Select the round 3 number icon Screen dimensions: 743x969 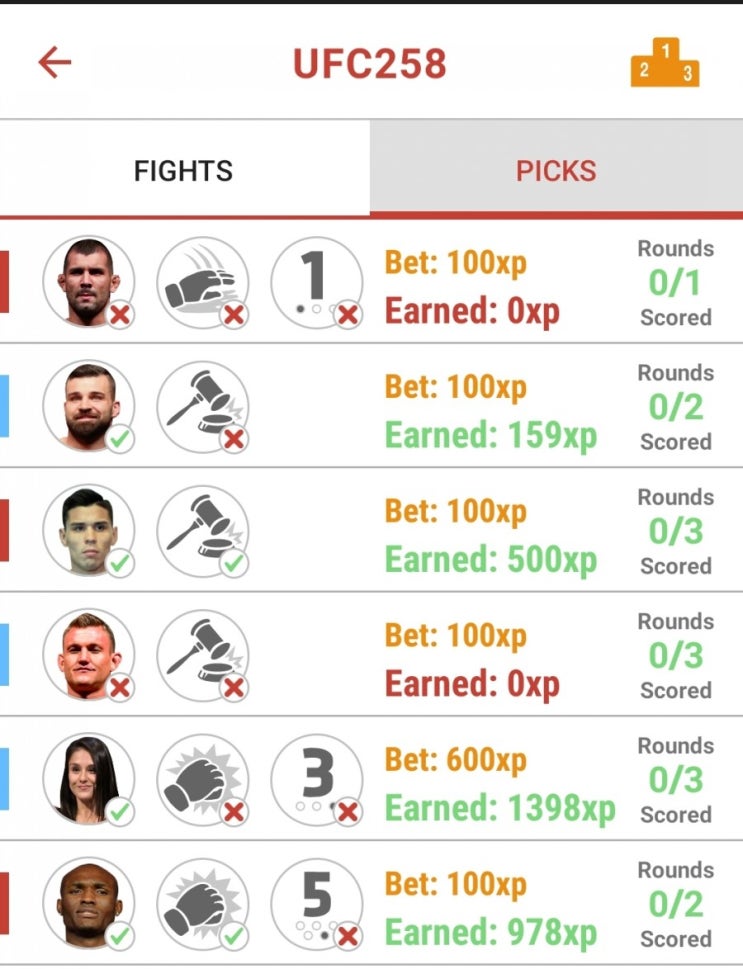tap(316, 780)
